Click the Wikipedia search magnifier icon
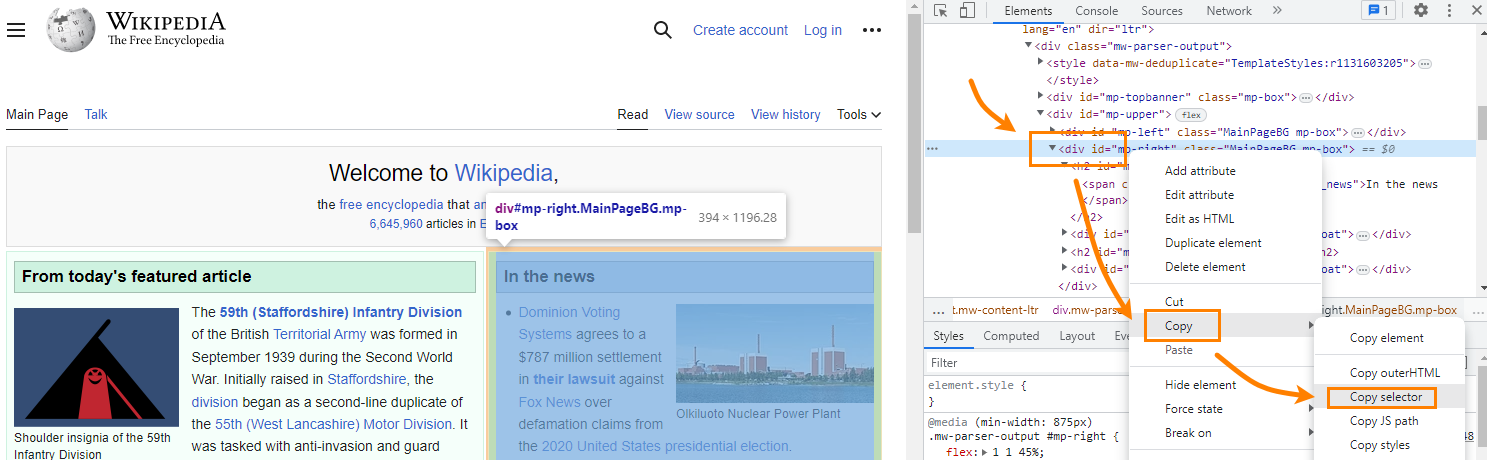This screenshot has height=460, width=1487. (662, 30)
